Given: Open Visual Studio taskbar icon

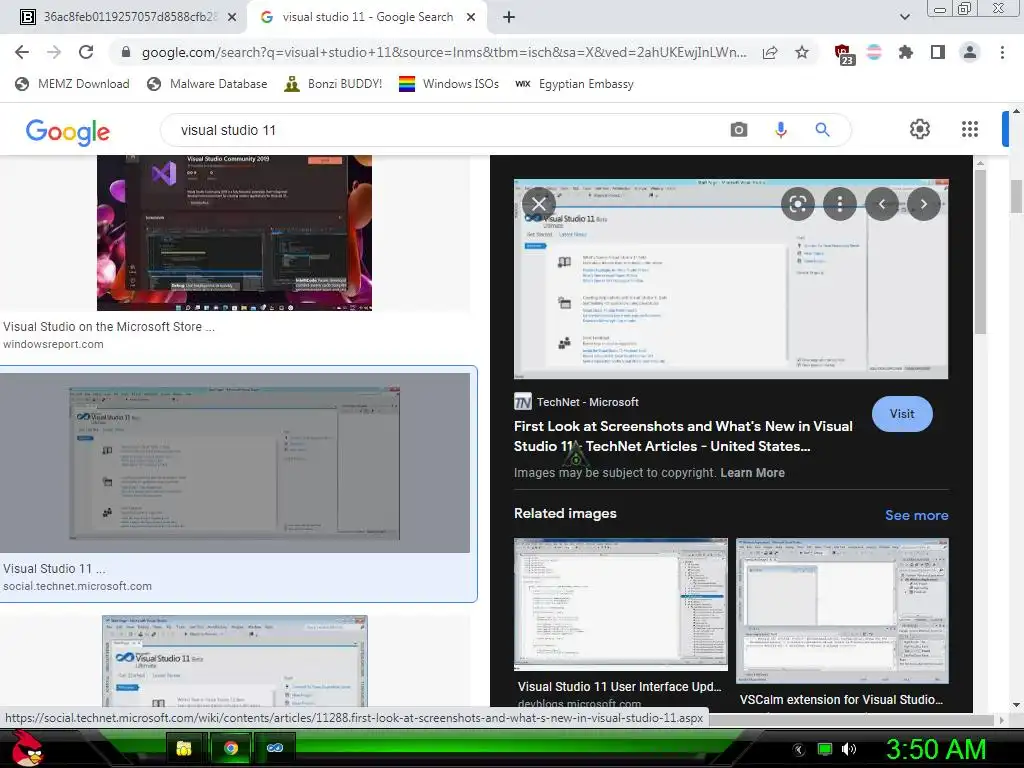Looking at the screenshot, I should (275, 748).
